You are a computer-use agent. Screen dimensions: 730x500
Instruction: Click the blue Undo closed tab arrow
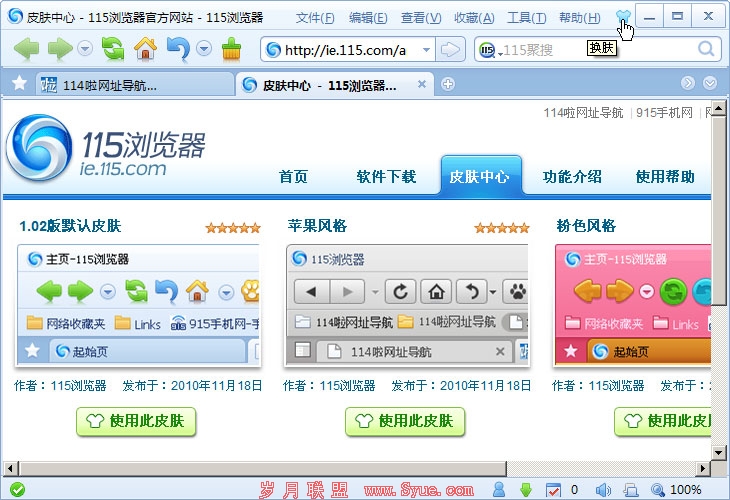pyautogui.click(x=178, y=49)
